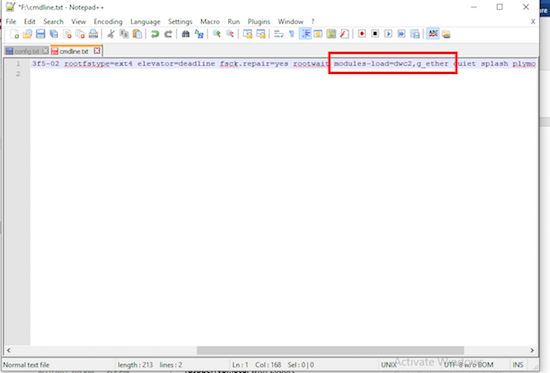Click 'Normal text file' in the status bar
The height and width of the screenshot is (373, 550).
26,365
